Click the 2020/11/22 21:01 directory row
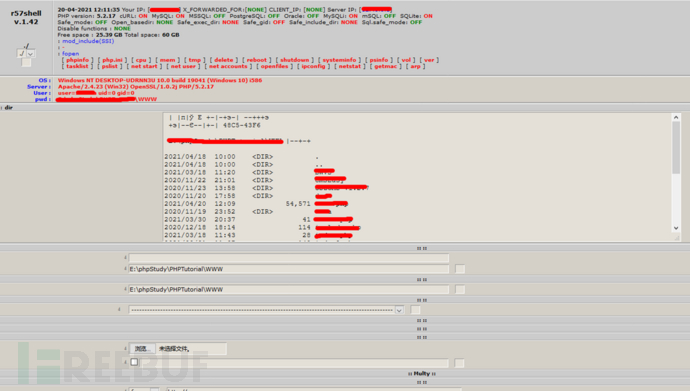The image size is (690, 391). pos(255,180)
